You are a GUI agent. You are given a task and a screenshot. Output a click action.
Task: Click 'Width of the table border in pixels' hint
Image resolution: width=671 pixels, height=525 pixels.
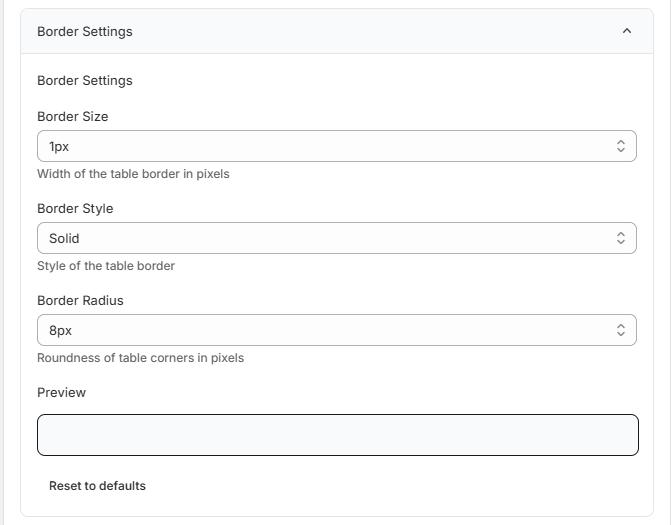pyautogui.click(x=133, y=174)
